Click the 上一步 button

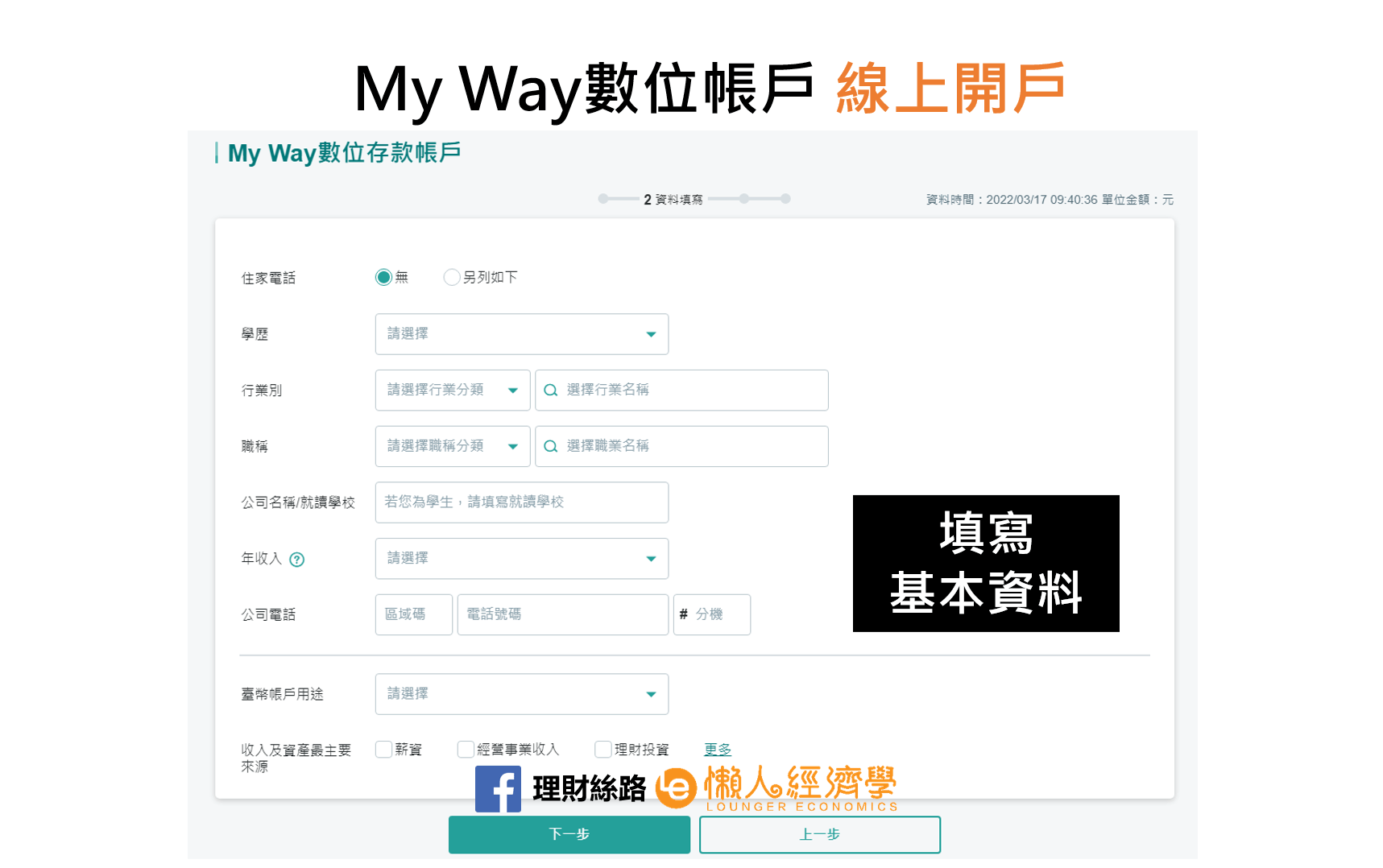[x=820, y=834]
